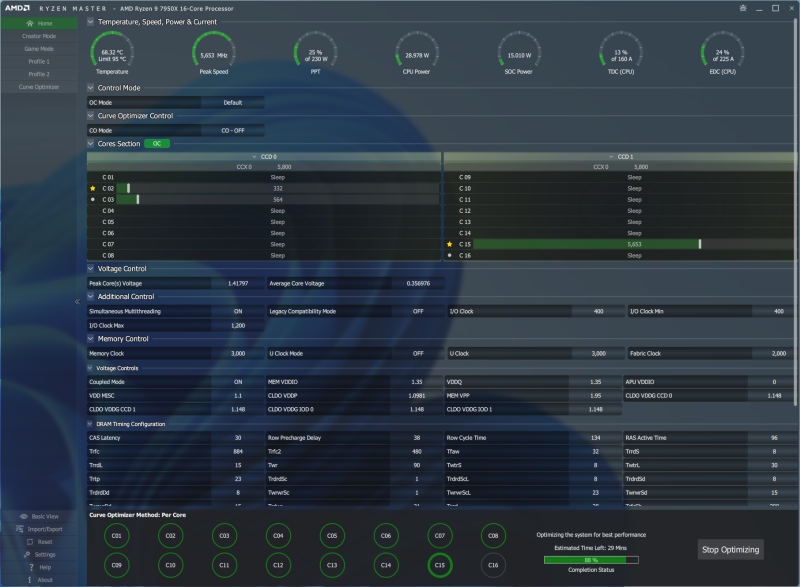The image size is (800, 587).
Task: Select core C01 circle in optimizer
Action: 117,536
